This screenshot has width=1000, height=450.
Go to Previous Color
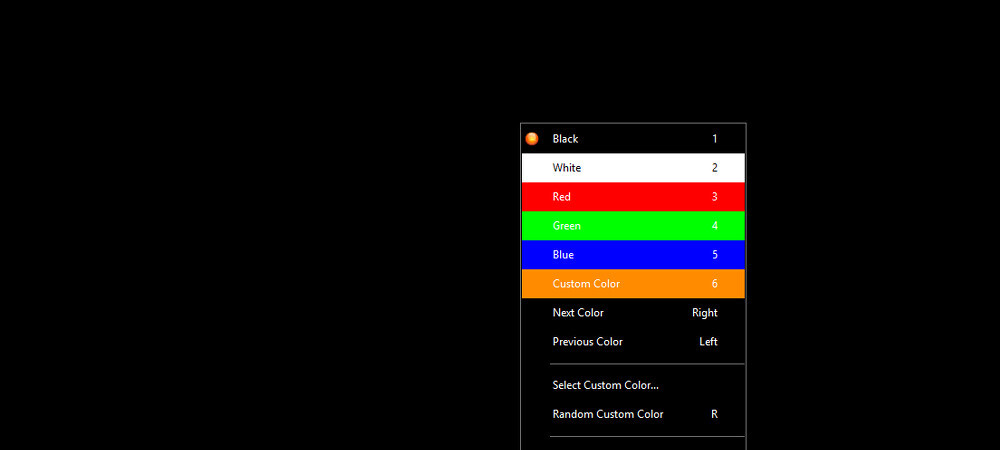(x=587, y=342)
